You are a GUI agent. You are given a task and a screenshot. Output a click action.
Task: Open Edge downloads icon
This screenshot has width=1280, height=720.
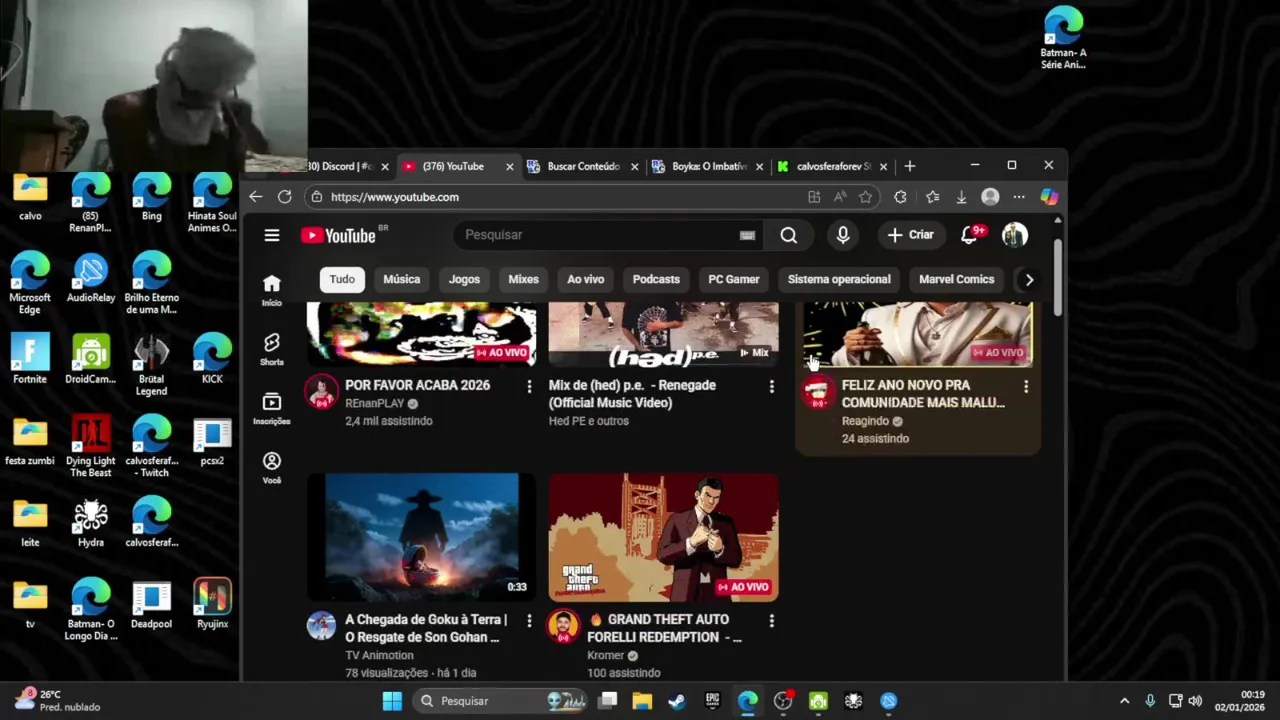coord(961,197)
